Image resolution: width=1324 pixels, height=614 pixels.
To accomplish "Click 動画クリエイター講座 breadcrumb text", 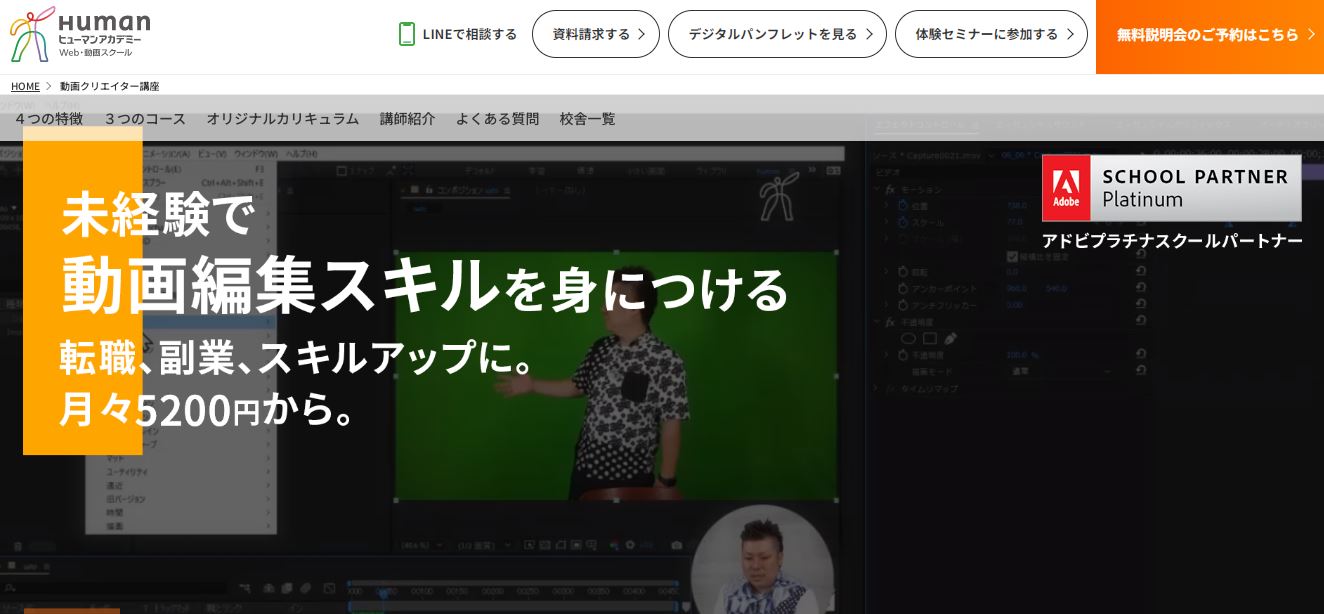I will [x=109, y=86].
